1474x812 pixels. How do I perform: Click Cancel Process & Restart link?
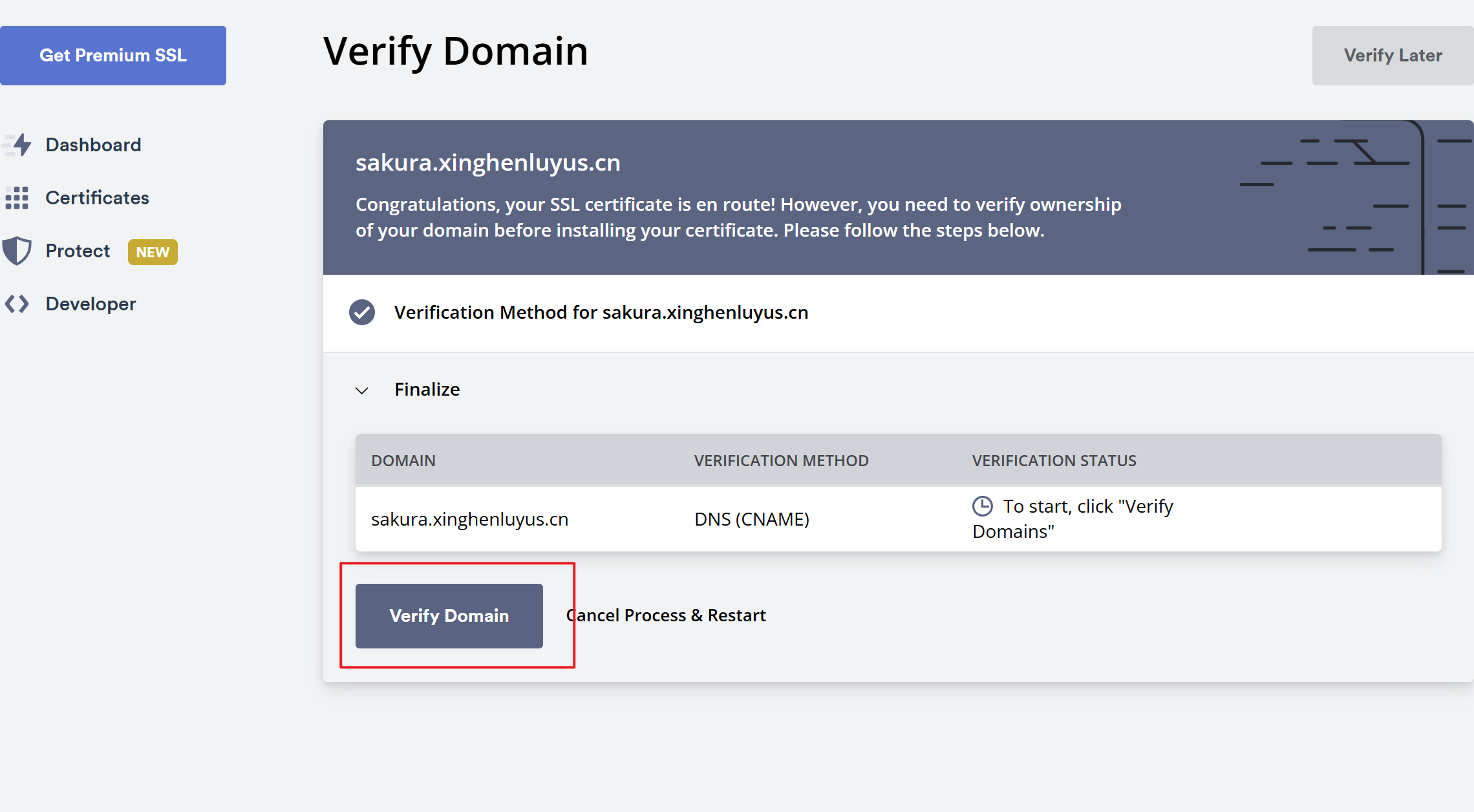pyautogui.click(x=666, y=615)
